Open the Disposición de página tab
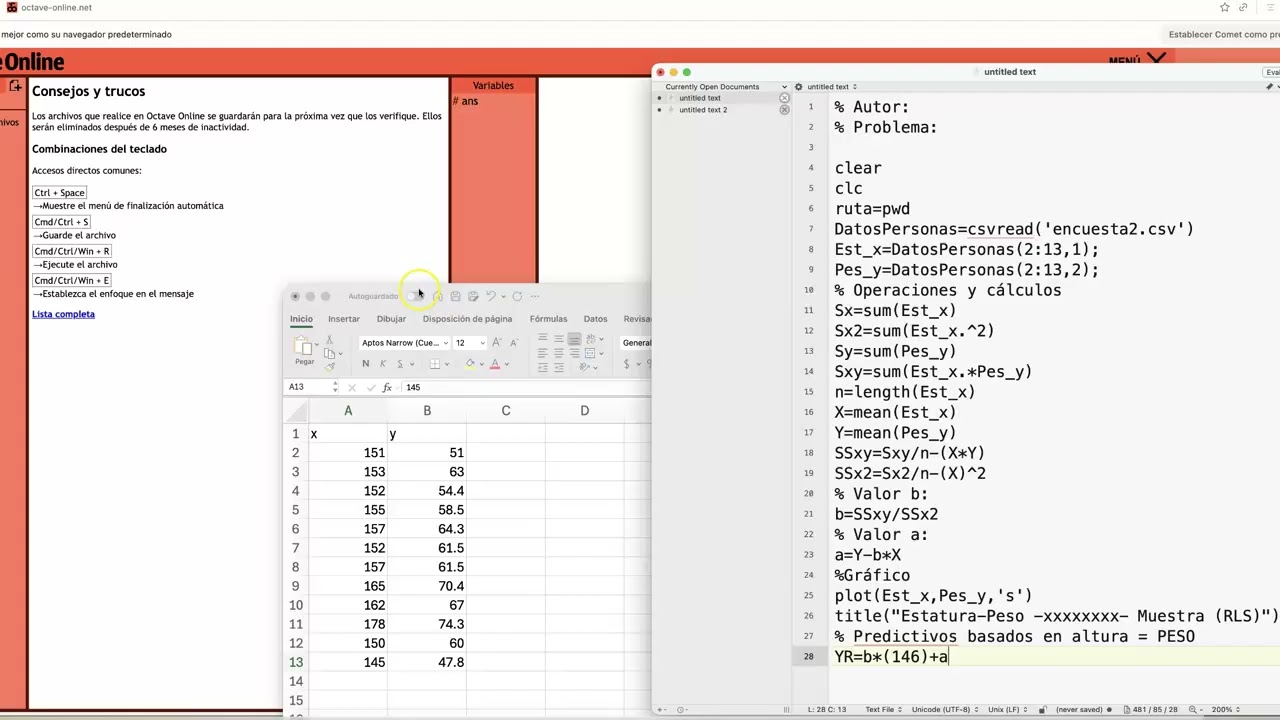Screen dimensions: 1280x720 (x=467, y=319)
